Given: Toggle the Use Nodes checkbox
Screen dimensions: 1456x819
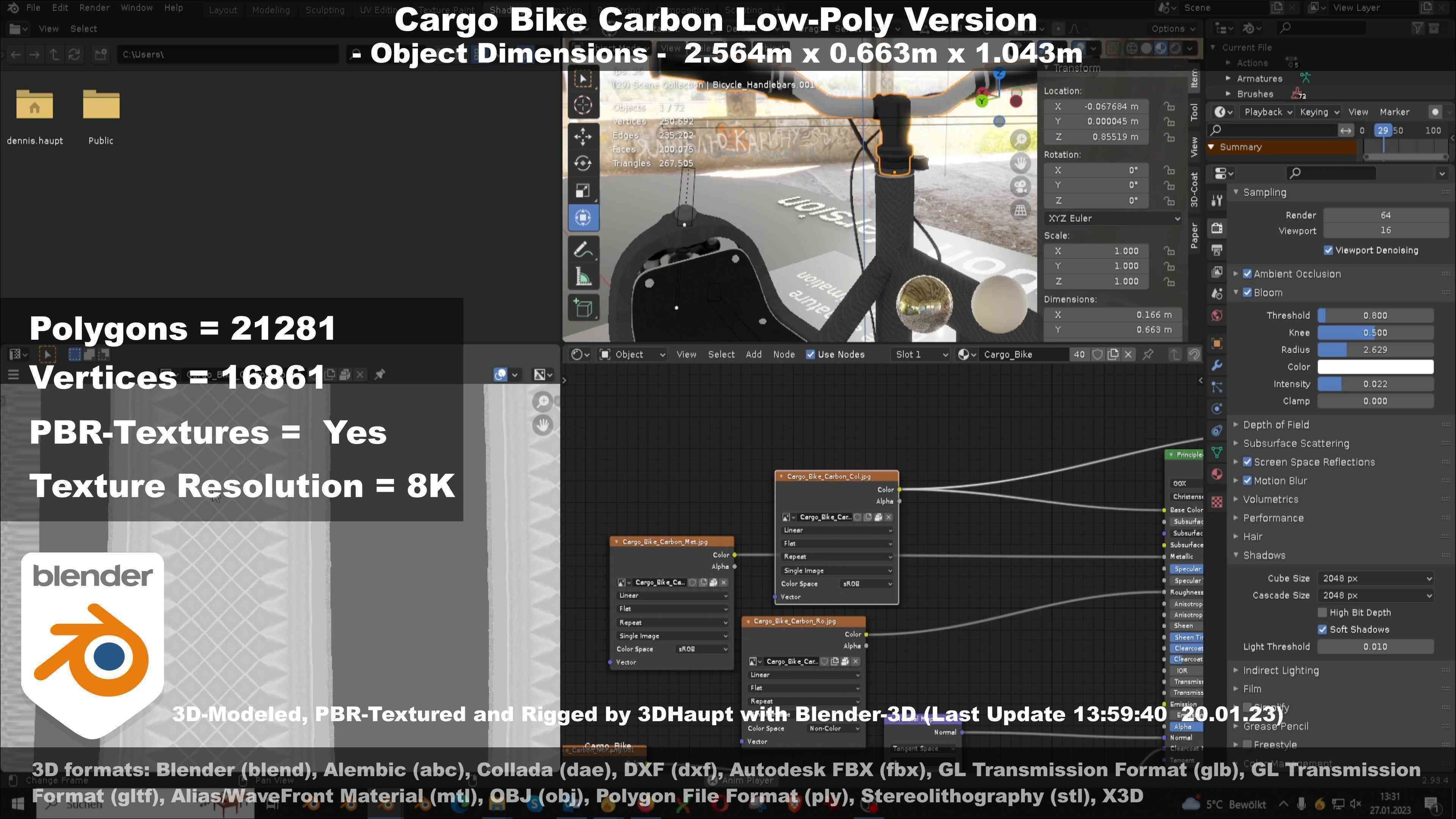Looking at the screenshot, I should [811, 355].
